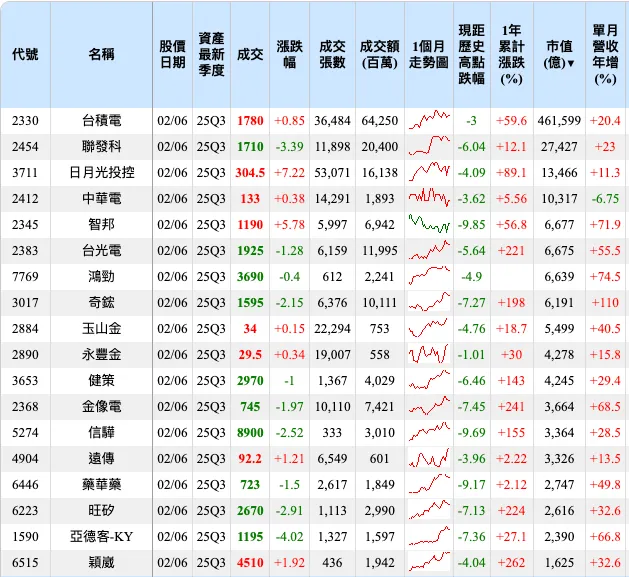Image resolution: width=629 pixels, height=577 pixels.
Task: Open 智邦 green trend chart
Action: [429, 224]
